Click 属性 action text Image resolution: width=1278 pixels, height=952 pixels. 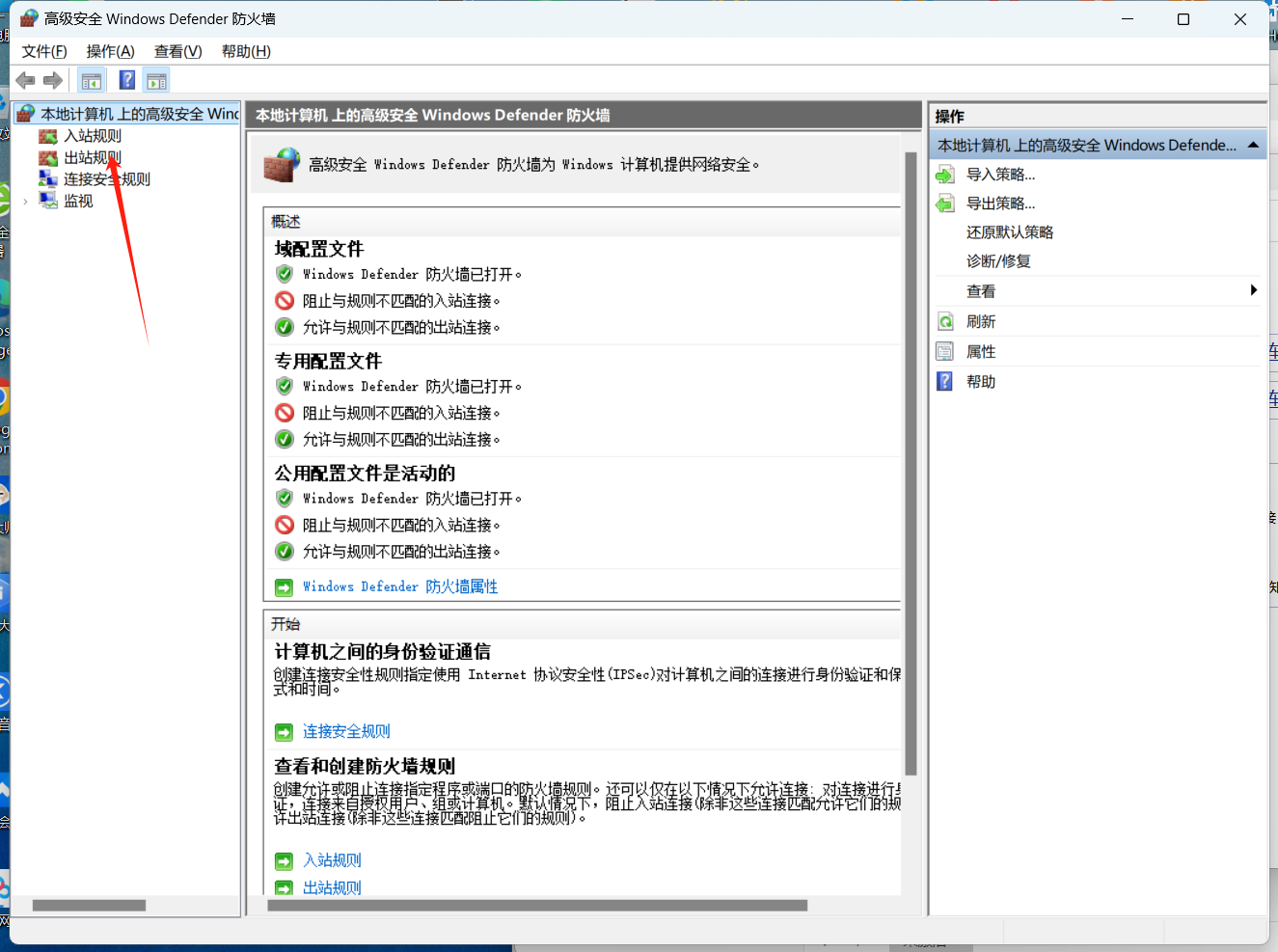pos(981,351)
